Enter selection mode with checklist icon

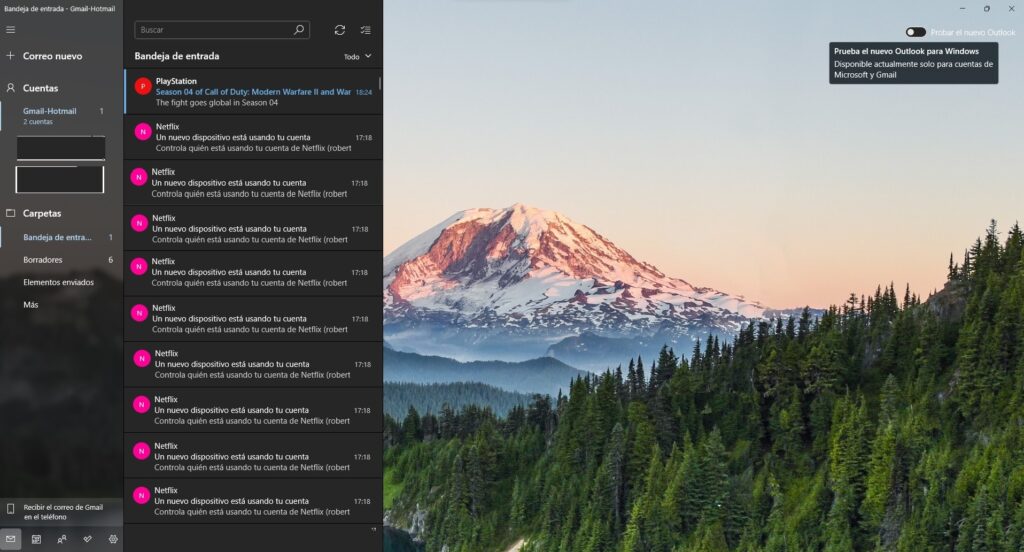coord(366,30)
